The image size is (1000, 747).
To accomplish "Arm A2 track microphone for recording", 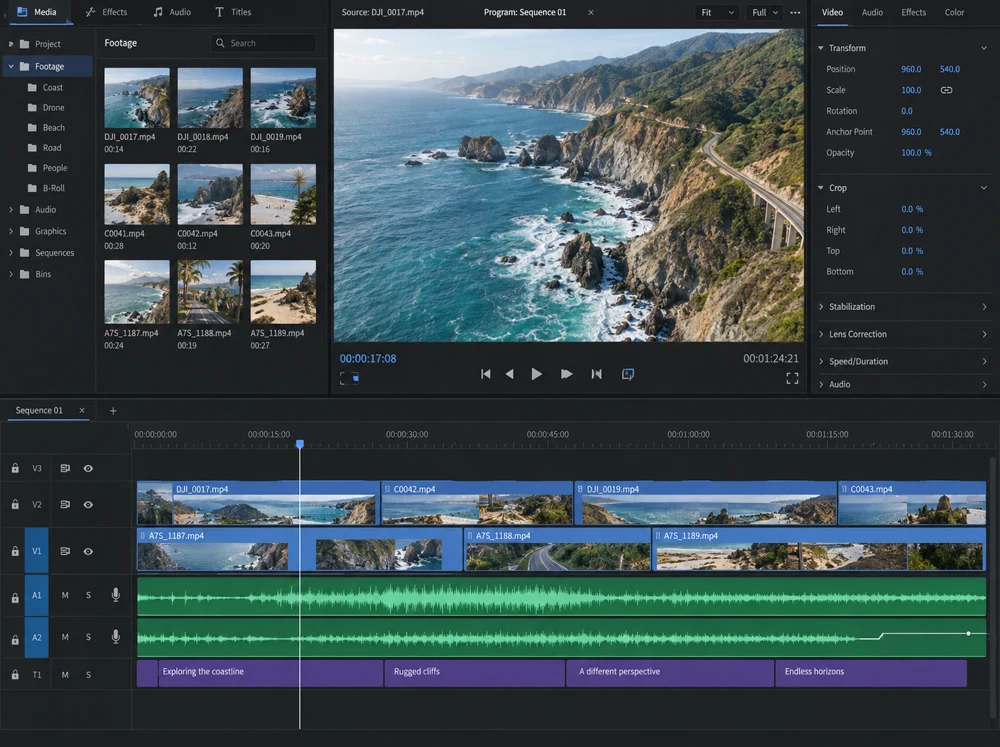I will (115, 637).
